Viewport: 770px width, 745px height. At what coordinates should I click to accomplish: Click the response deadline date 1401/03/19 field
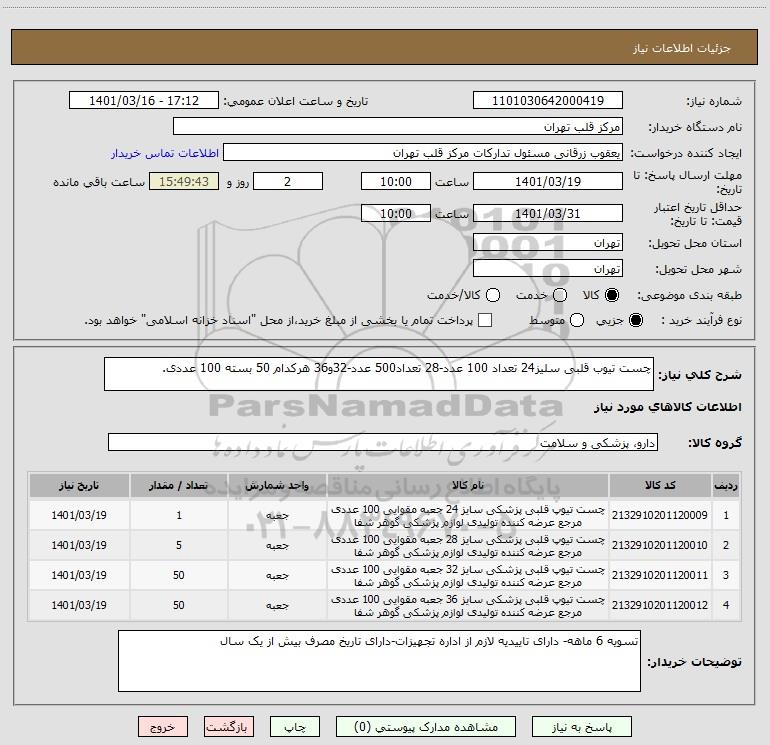coord(548,181)
